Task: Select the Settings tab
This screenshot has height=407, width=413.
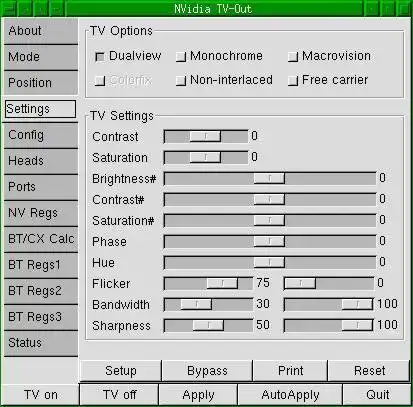Action: [x=40, y=109]
